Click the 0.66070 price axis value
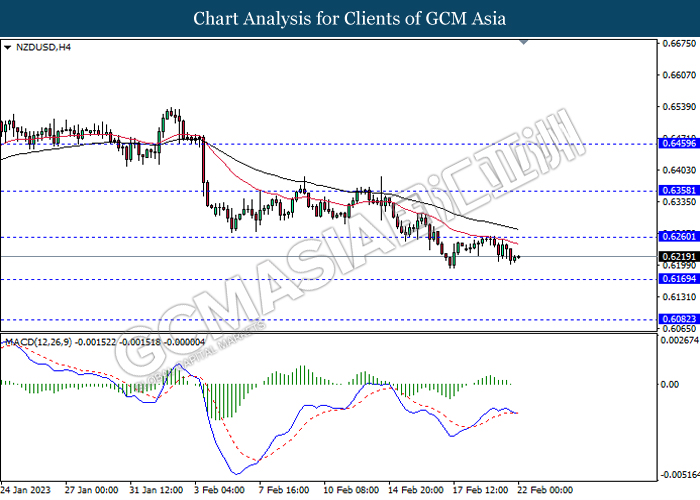This screenshot has width=700, height=500. coord(679,75)
